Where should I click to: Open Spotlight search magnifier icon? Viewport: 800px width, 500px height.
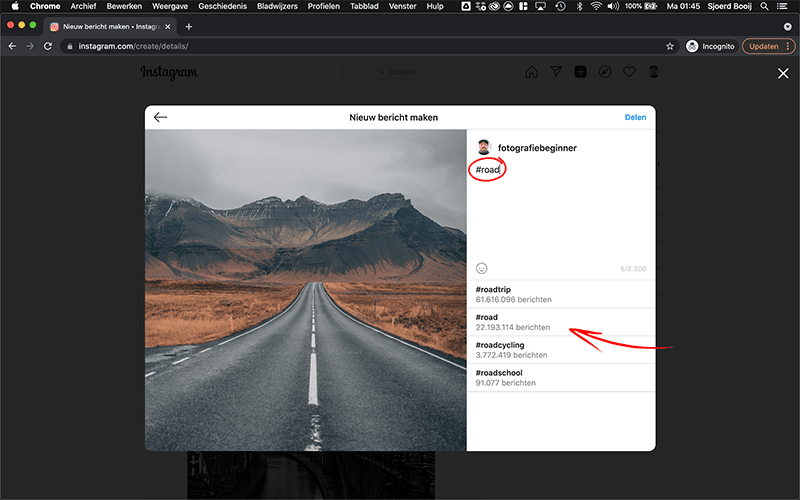click(764, 6)
